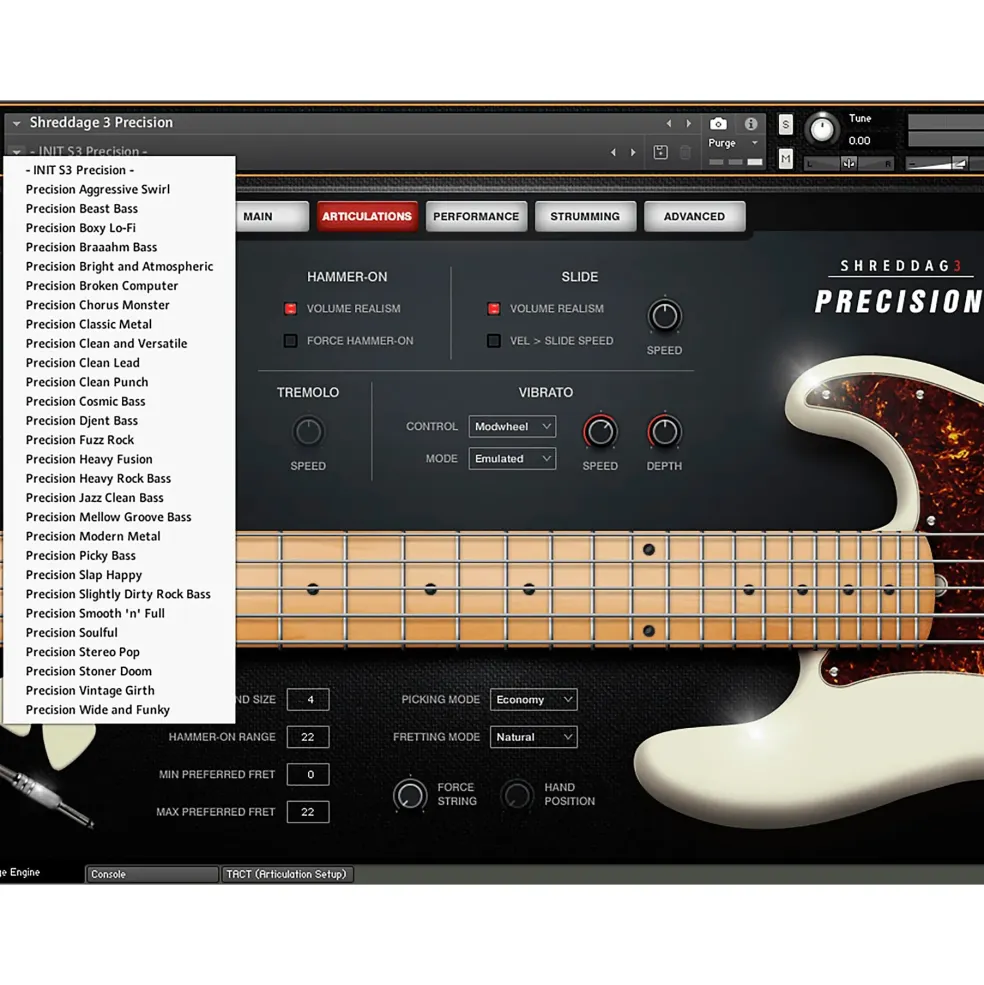984x985 pixels.
Task: Click the hand size value field 4
Action: coord(308,699)
